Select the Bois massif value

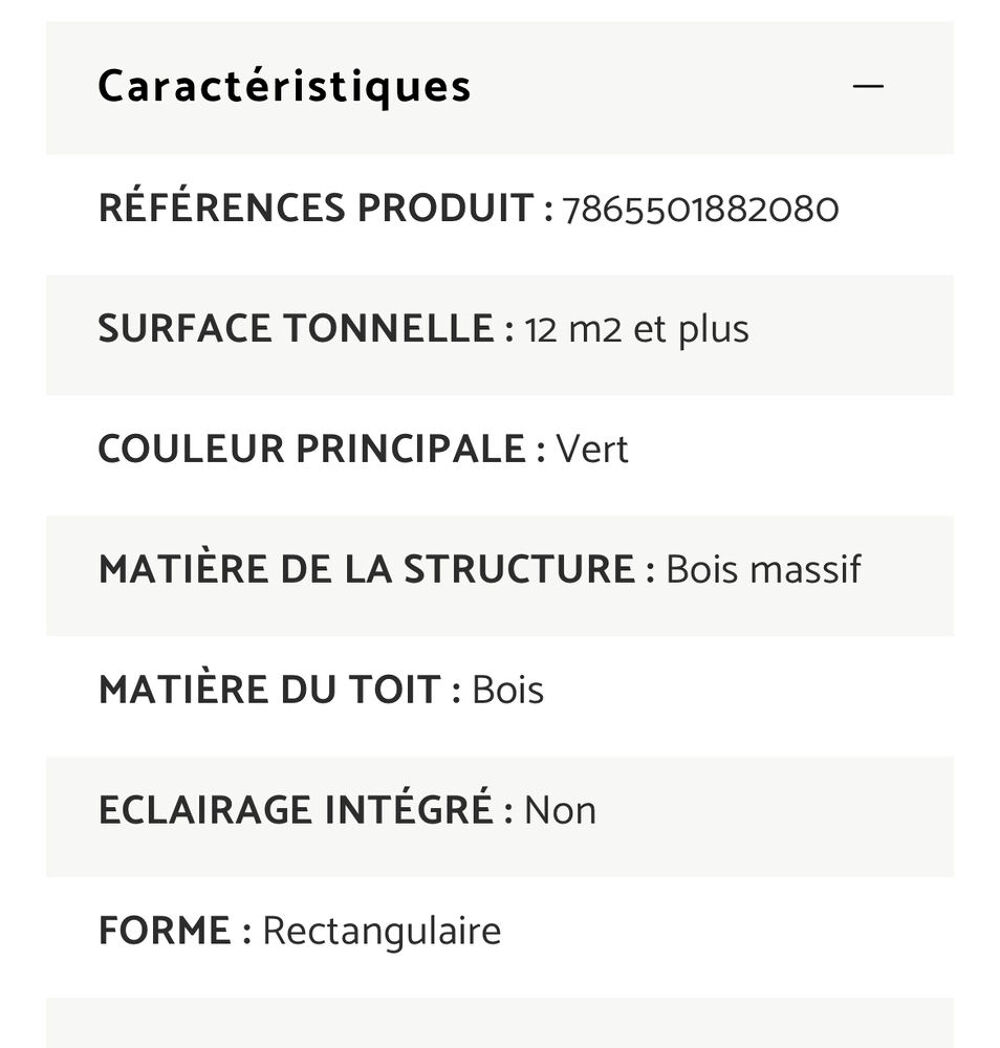tap(763, 569)
